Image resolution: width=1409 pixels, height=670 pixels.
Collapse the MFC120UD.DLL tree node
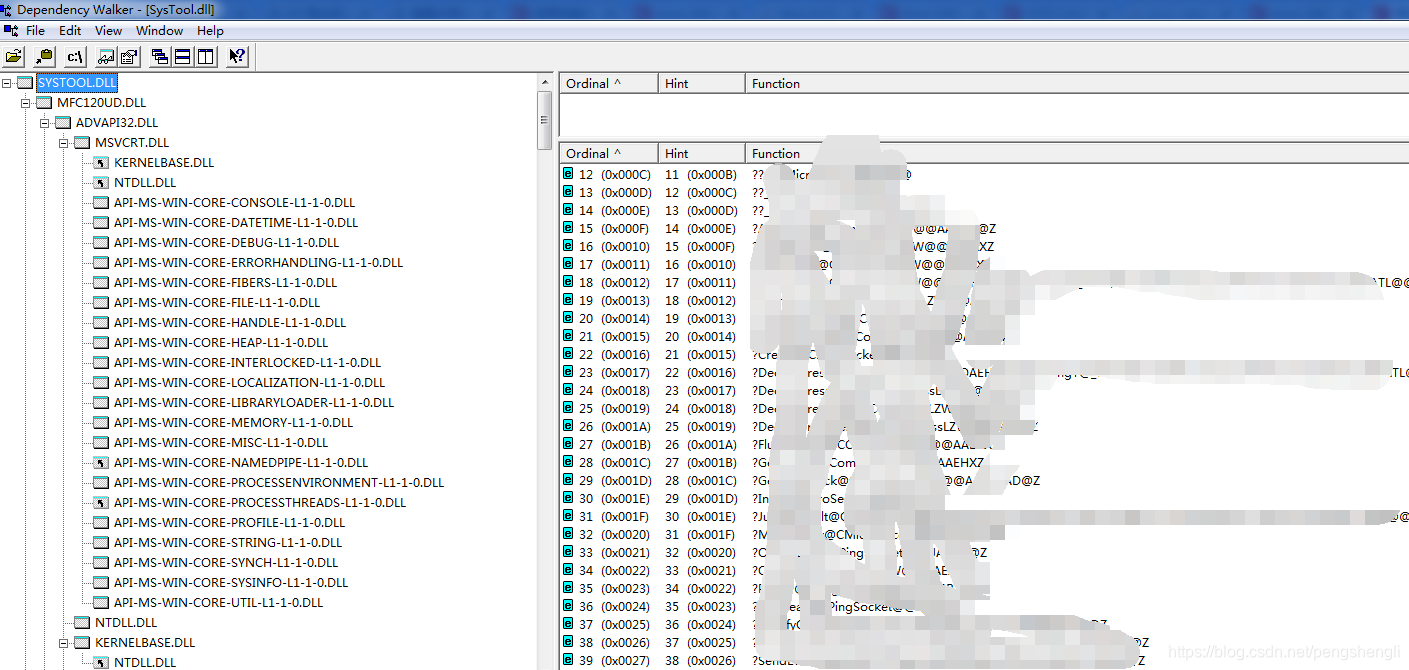coord(27,103)
